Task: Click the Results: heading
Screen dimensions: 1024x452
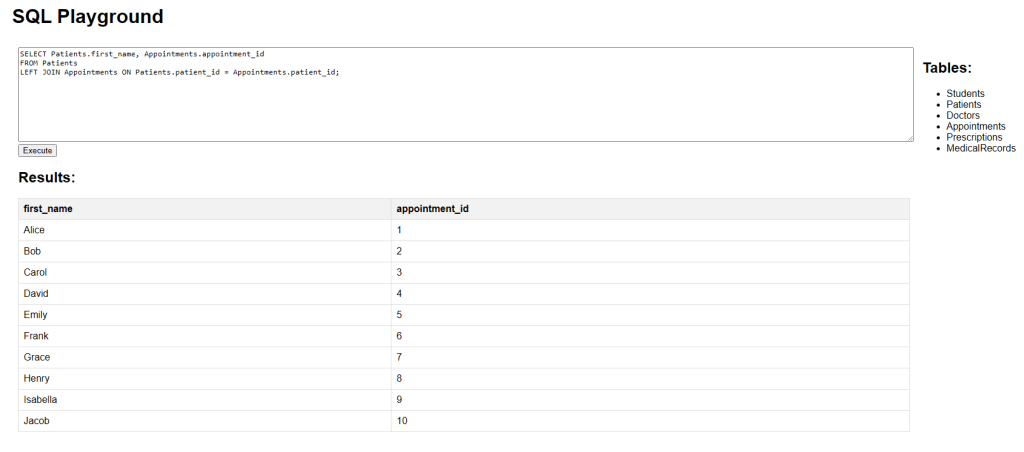Action: 47,178
